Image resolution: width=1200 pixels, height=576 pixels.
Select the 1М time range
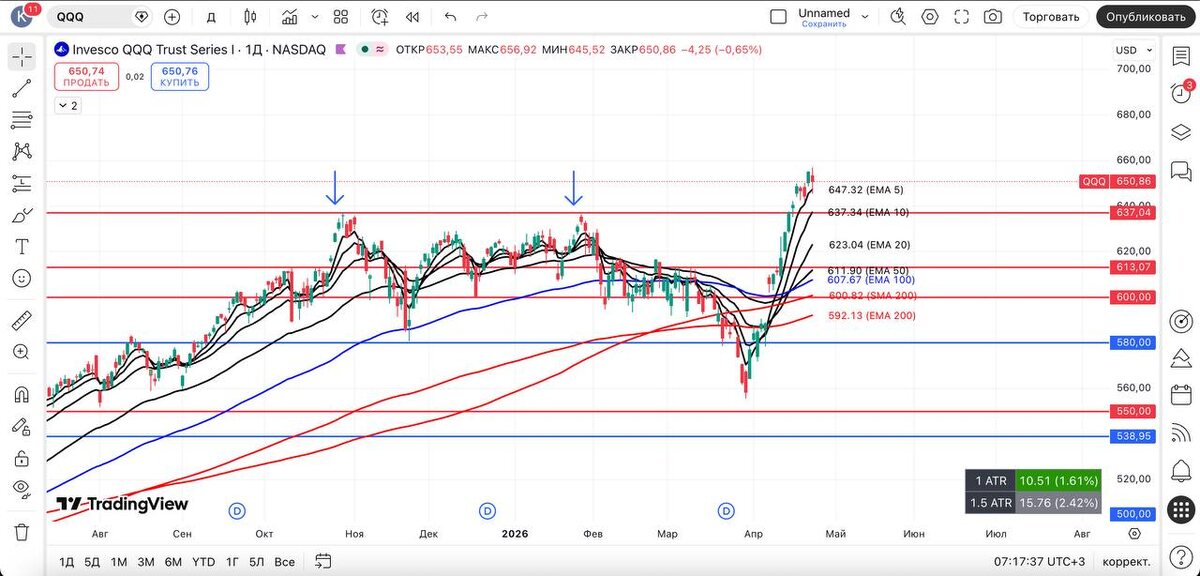click(119, 561)
